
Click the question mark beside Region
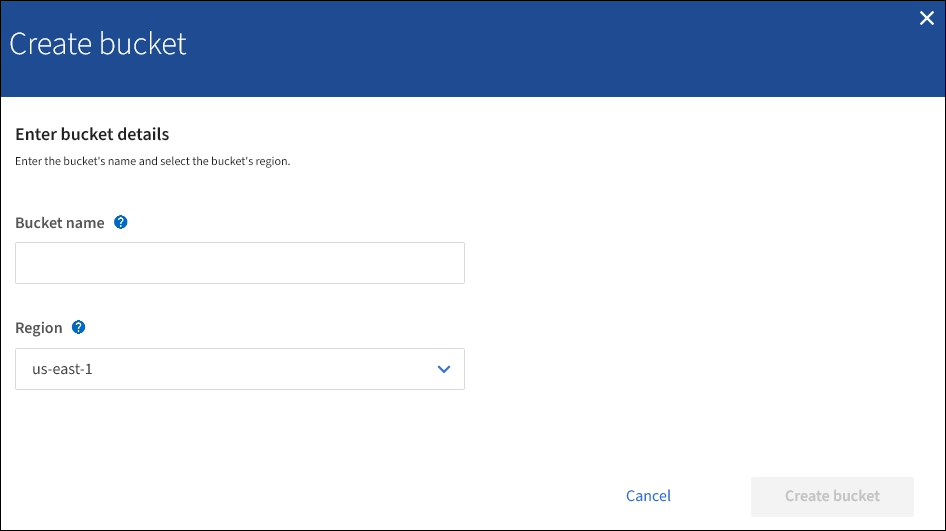tap(79, 327)
